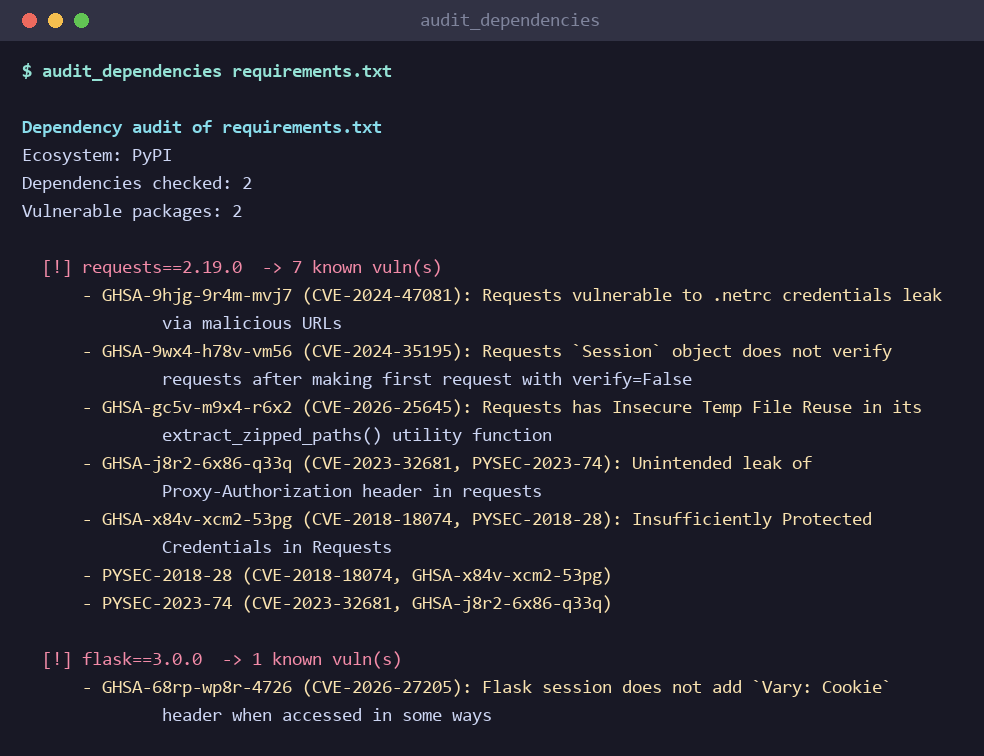Click the 'Dependencies checked: 2' line
This screenshot has height=756, width=984.
click(x=137, y=183)
